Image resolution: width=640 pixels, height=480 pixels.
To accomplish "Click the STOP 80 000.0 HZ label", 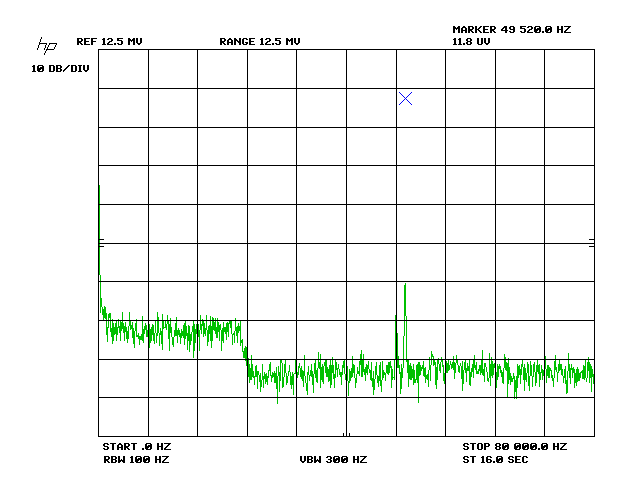I will (x=515, y=447).
